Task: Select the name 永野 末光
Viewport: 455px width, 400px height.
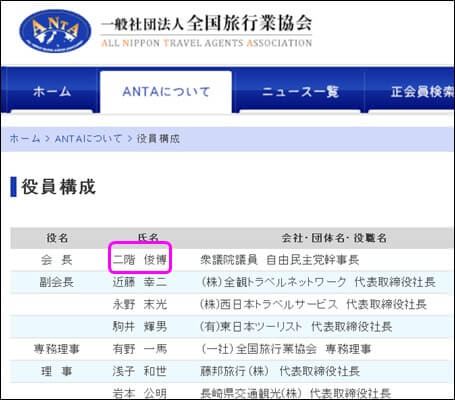Action: (x=140, y=304)
